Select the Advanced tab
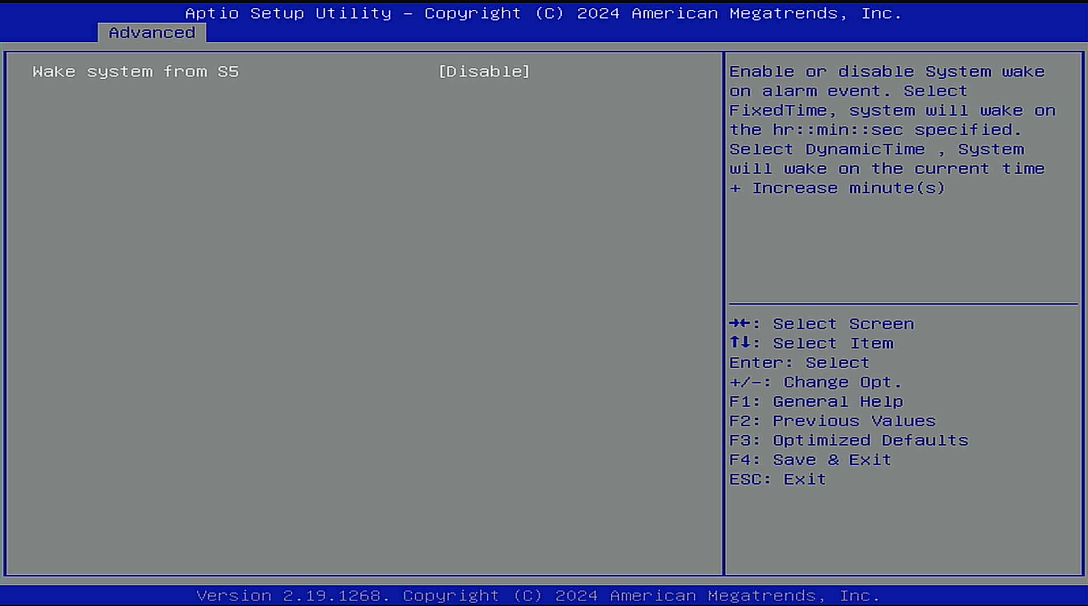 152,33
